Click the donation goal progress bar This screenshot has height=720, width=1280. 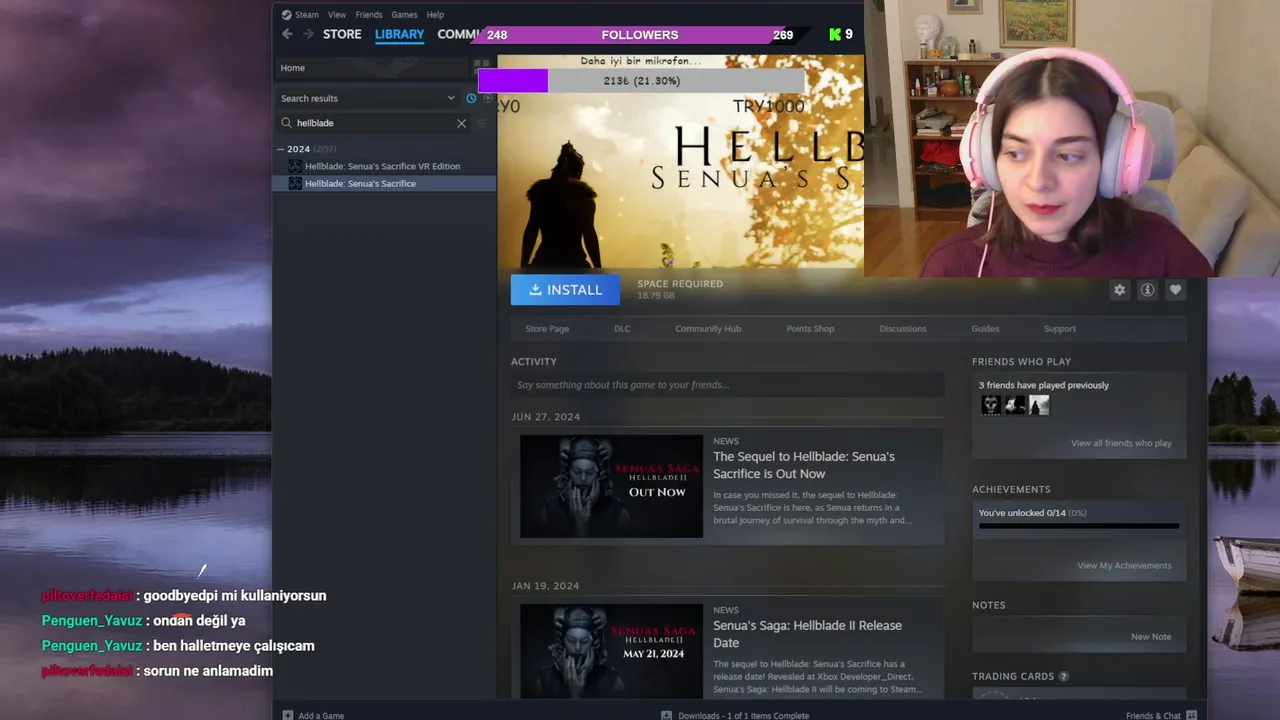[x=641, y=81]
